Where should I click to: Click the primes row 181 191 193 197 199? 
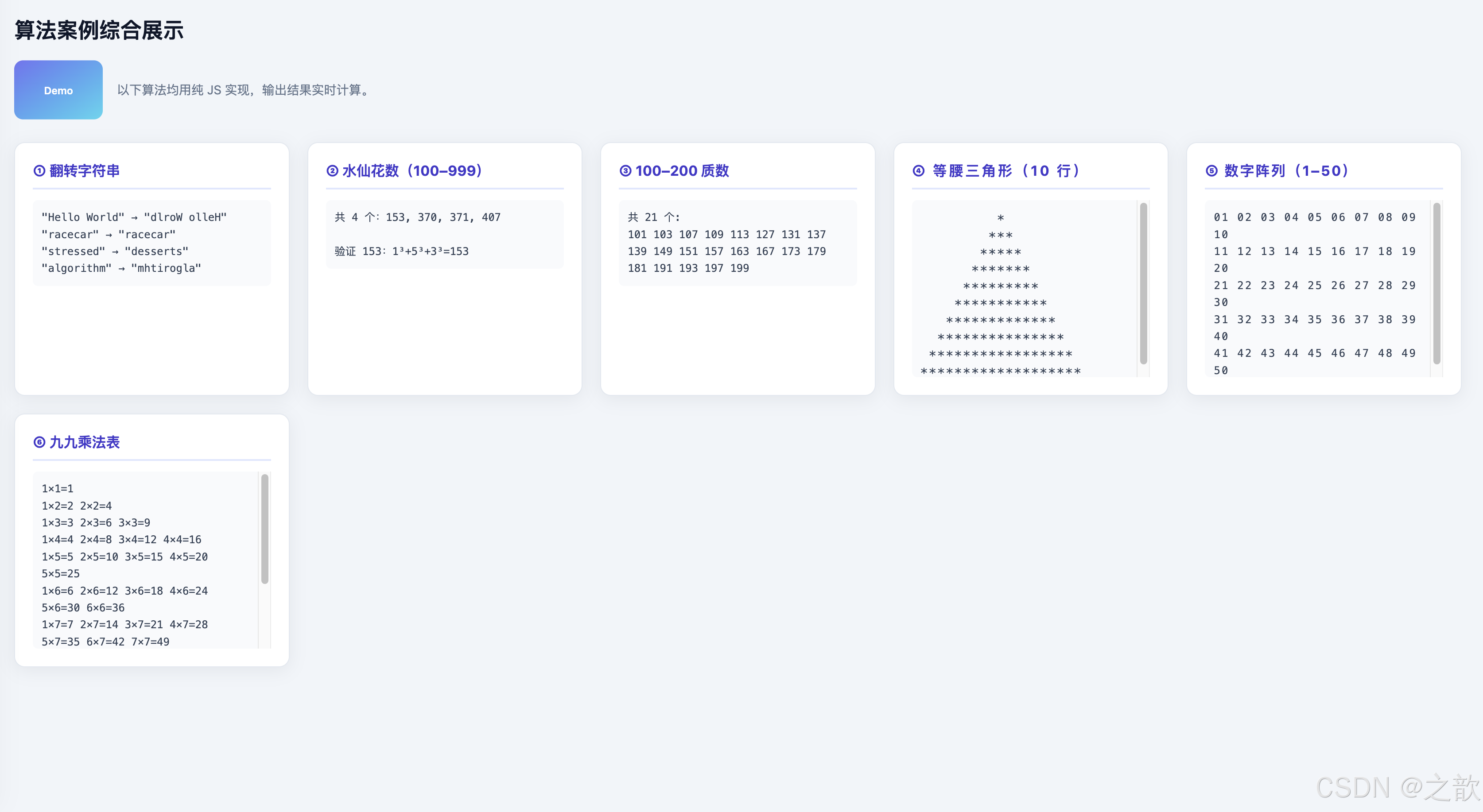[688, 267]
